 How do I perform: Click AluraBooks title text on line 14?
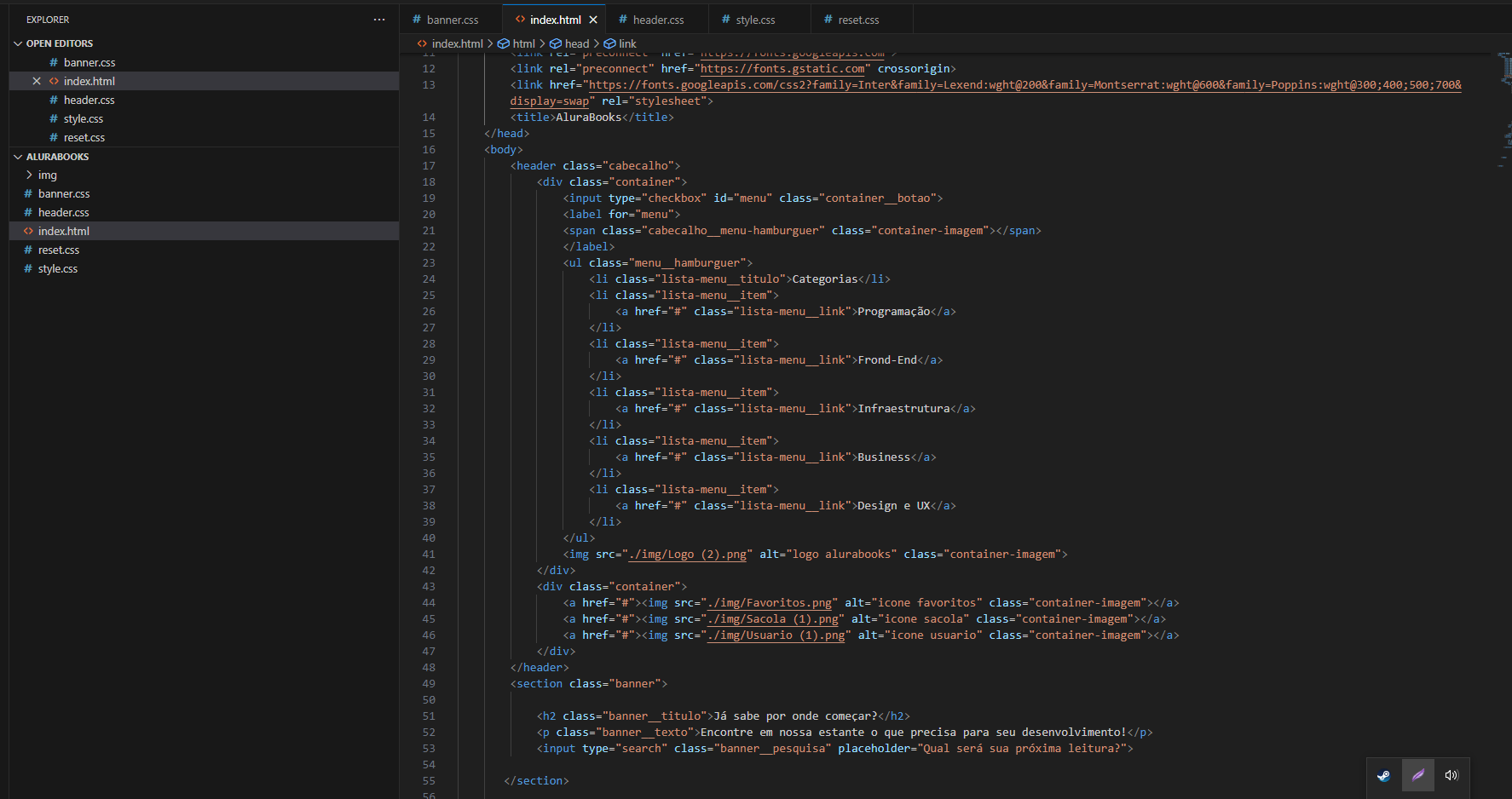589,117
